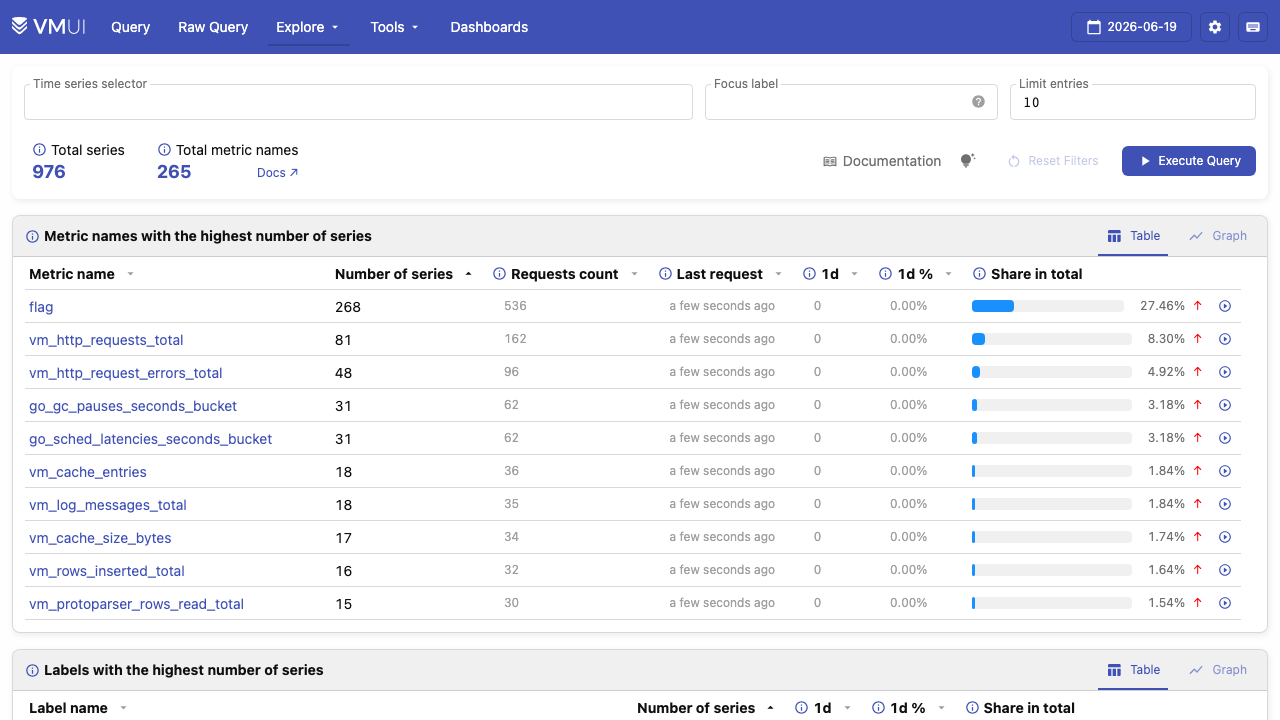
Task: Open keyboard shortcuts icon
Action: (1253, 27)
